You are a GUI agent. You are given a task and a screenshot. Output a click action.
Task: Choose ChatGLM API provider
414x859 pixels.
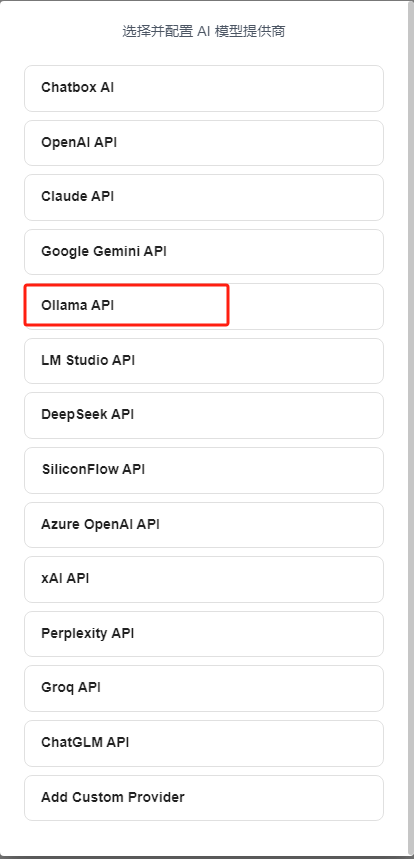coord(204,743)
